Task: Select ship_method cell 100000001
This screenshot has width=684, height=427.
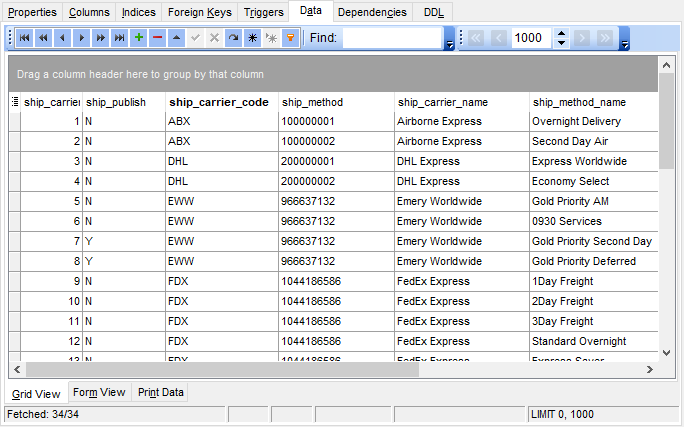Action: click(x=336, y=121)
